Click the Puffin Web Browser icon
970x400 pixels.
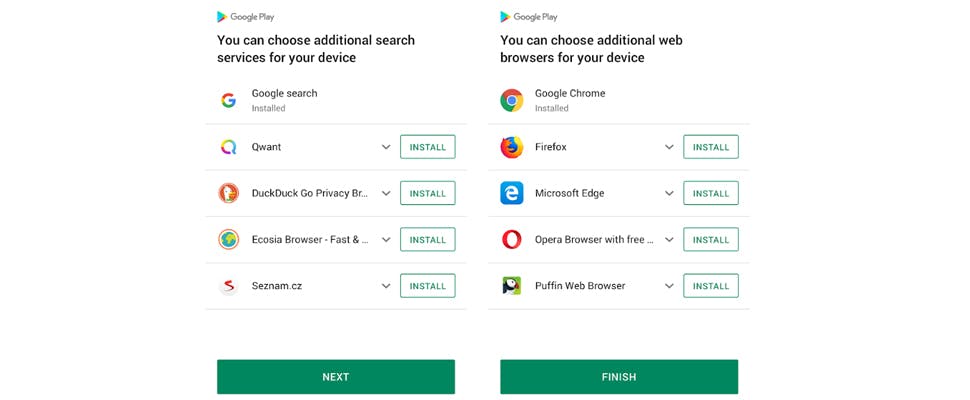(x=512, y=286)
